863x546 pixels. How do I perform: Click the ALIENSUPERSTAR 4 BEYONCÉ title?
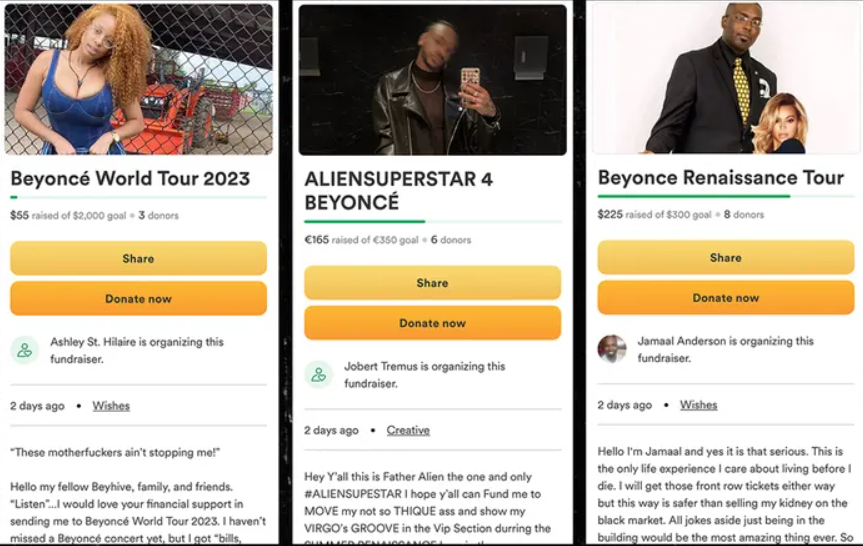398,191
